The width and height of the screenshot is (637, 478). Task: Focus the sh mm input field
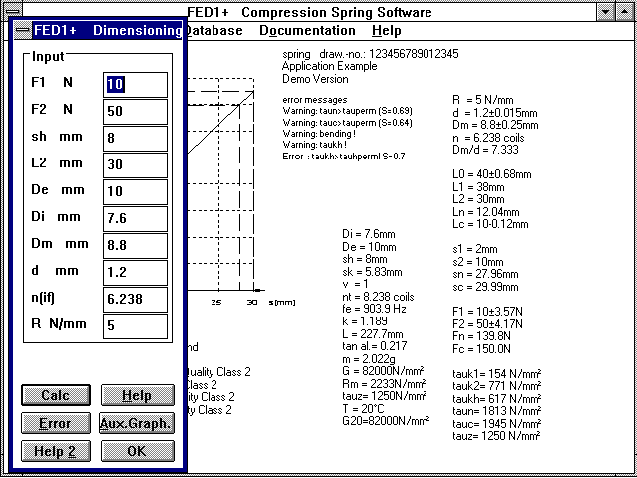click(135, 138)
